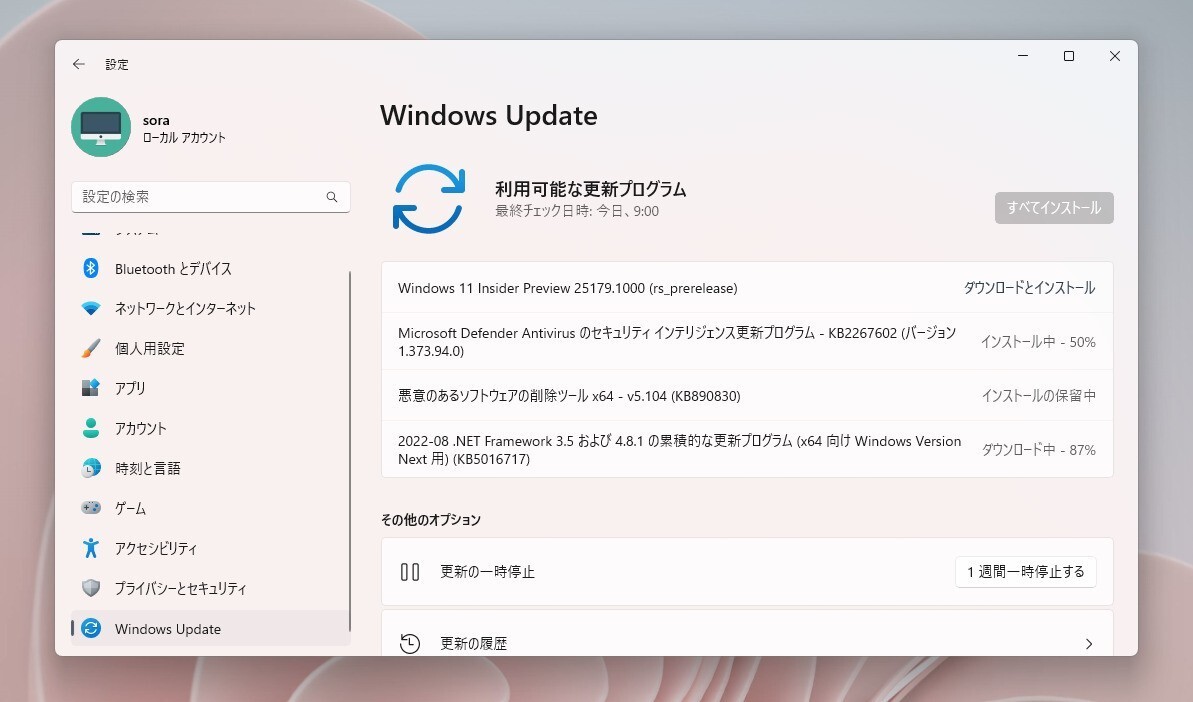1193x702 pixels.
Task: Click the accessibility figure icon
Action: 91,548
